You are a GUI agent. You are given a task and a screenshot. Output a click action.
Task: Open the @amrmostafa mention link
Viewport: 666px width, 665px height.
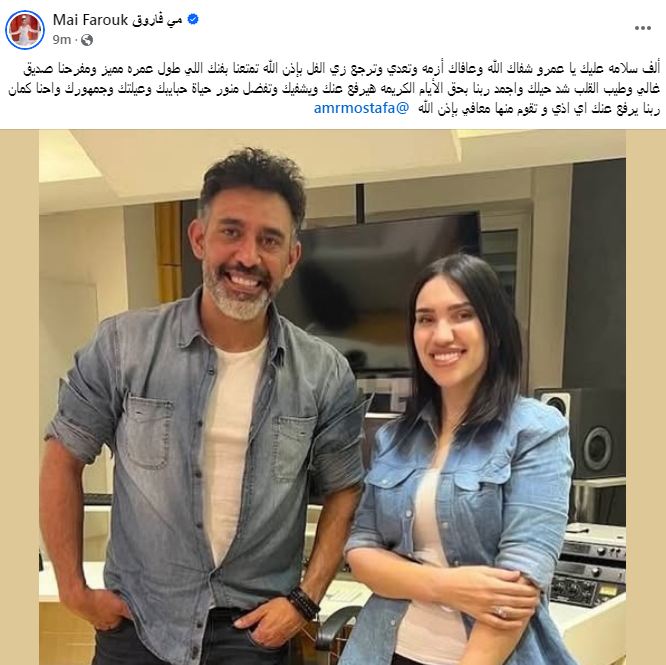361,108
